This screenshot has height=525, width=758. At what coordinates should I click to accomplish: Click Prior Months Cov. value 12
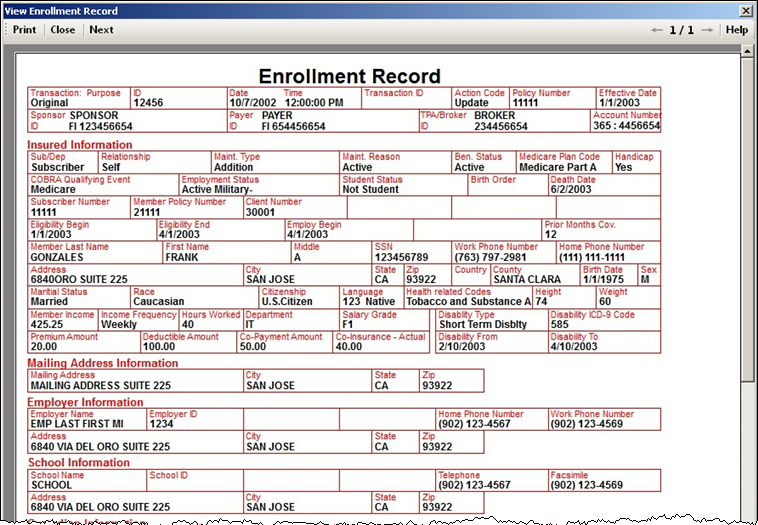(551, 234)
